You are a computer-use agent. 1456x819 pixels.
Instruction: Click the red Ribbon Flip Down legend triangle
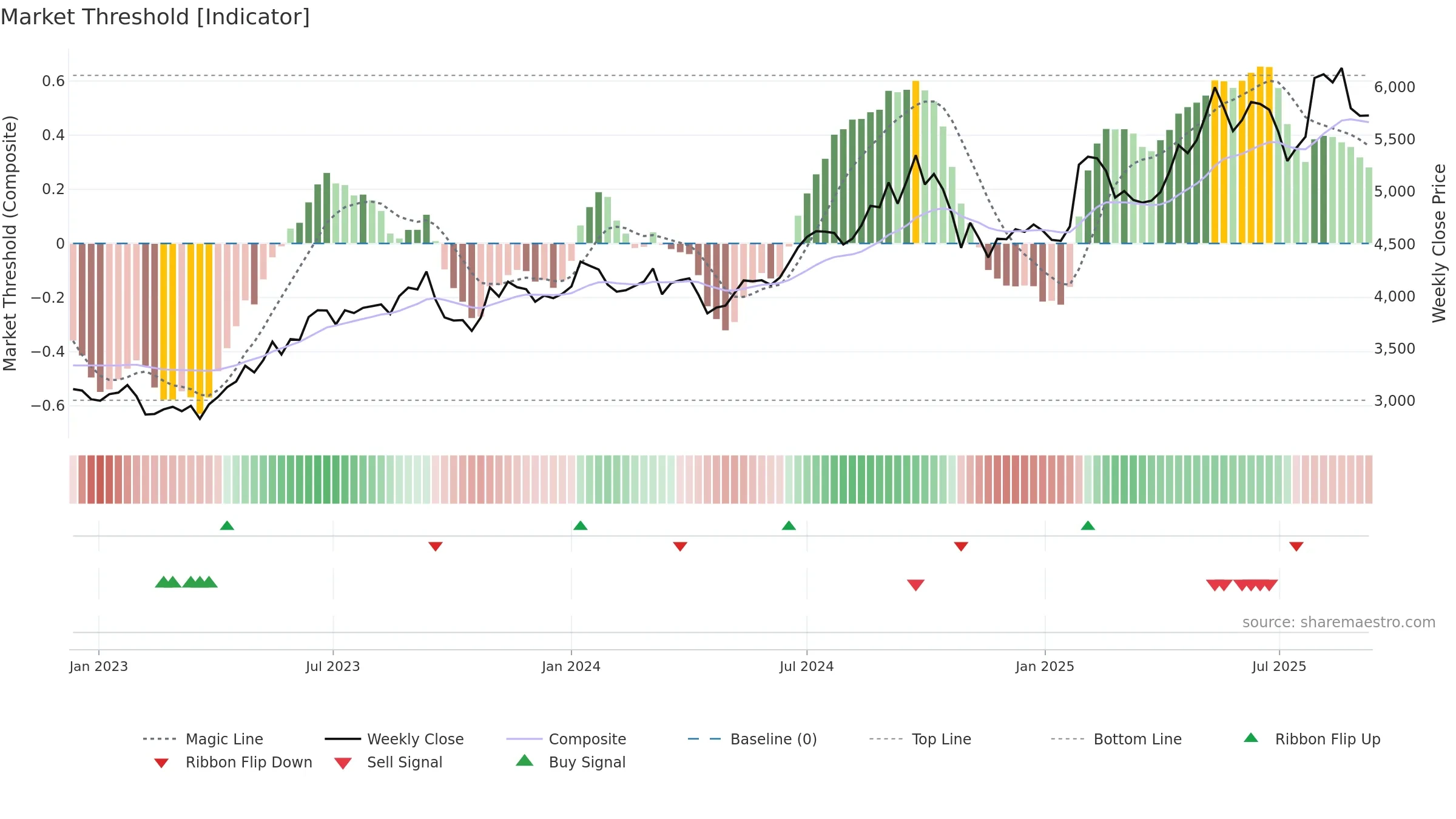[x=161, y=763]
